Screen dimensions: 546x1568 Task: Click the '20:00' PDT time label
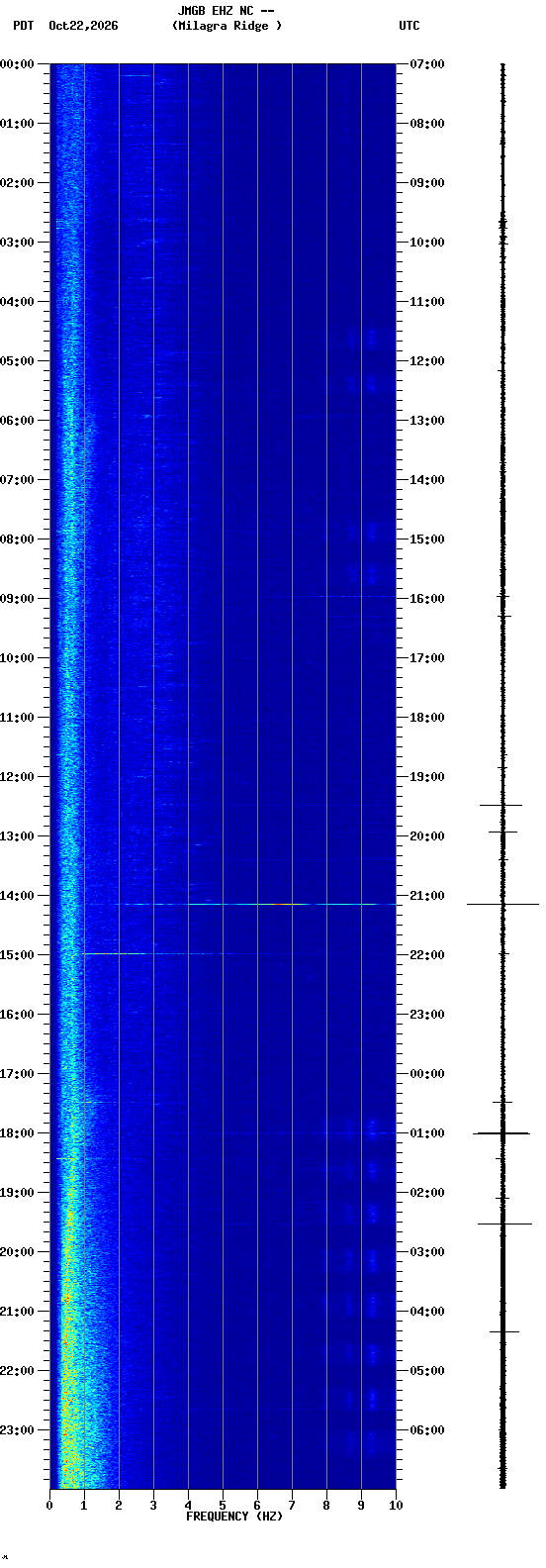(17, 1252)
